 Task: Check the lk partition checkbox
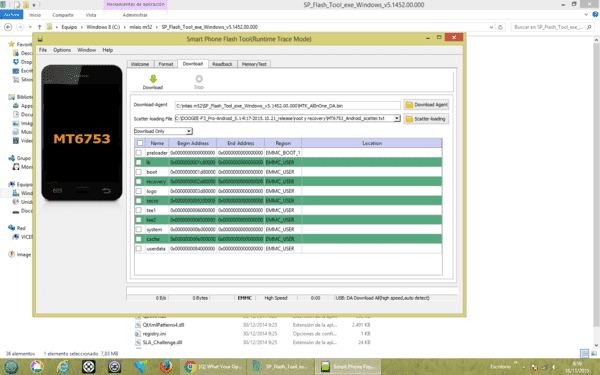[139, 162]
